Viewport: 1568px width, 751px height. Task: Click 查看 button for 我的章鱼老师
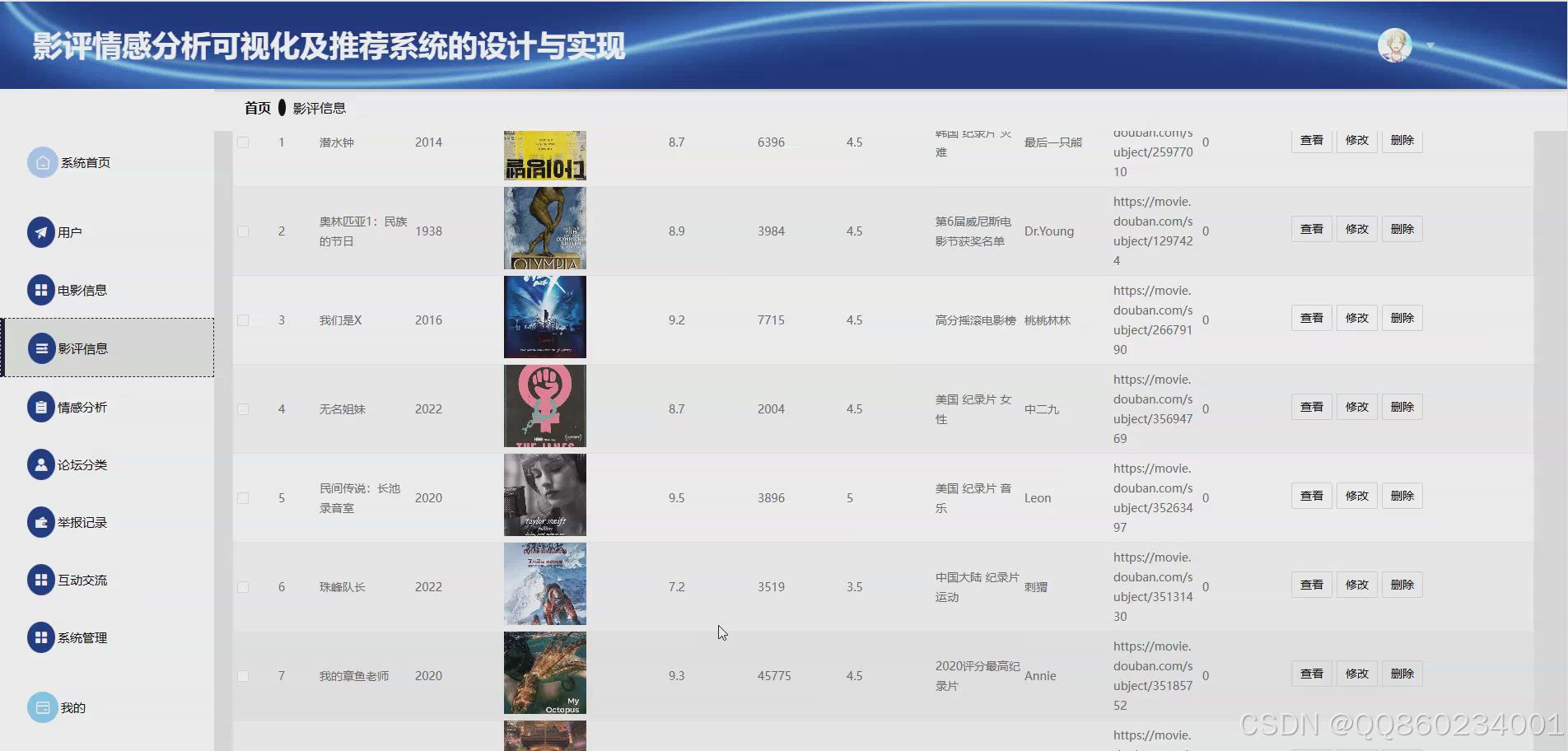[1312, 674]
